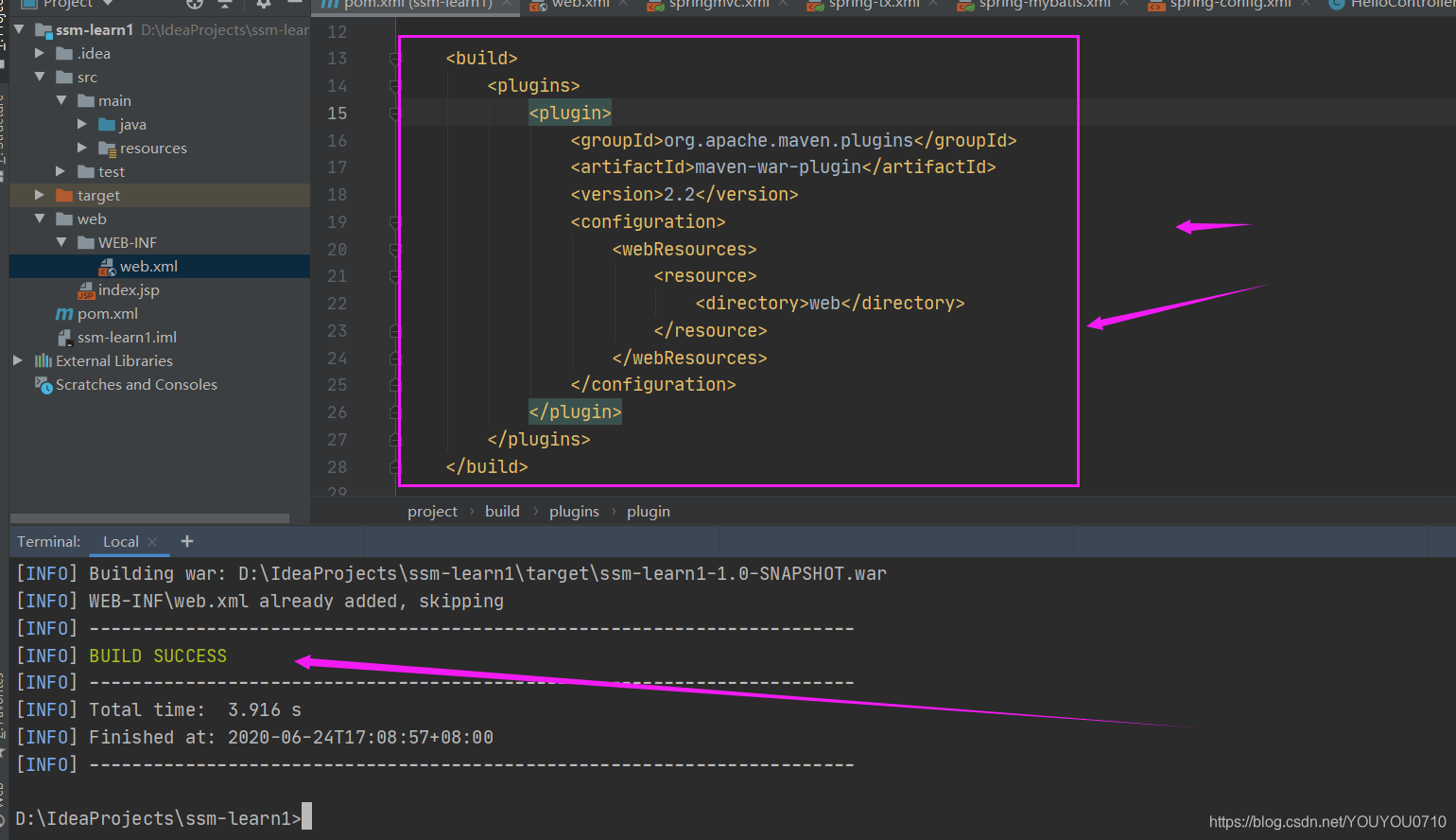Screen dimensions: 1456x840
Task: Click the WEB-INF folder icon
Action: 86,243
